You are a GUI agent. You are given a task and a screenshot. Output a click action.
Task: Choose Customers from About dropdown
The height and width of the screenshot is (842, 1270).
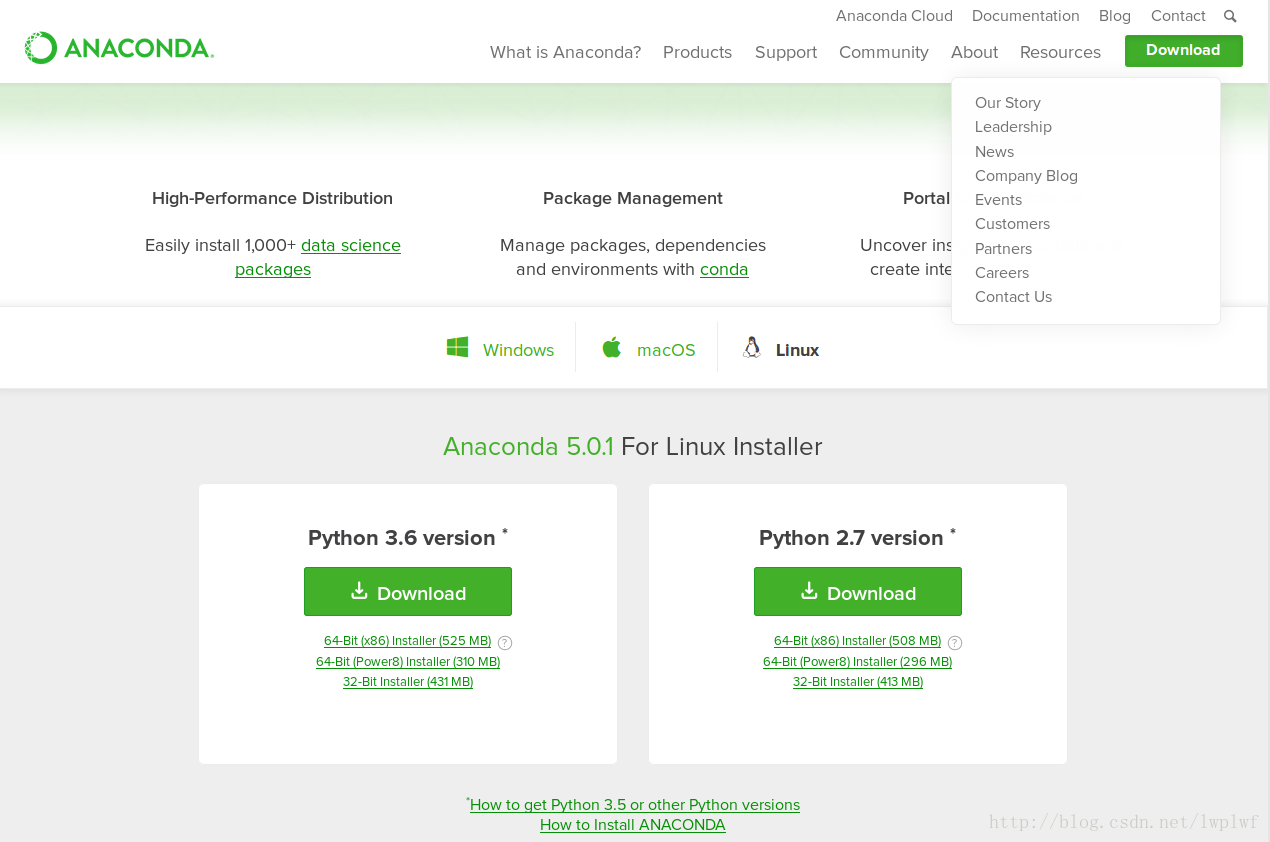pos(1012,224)
